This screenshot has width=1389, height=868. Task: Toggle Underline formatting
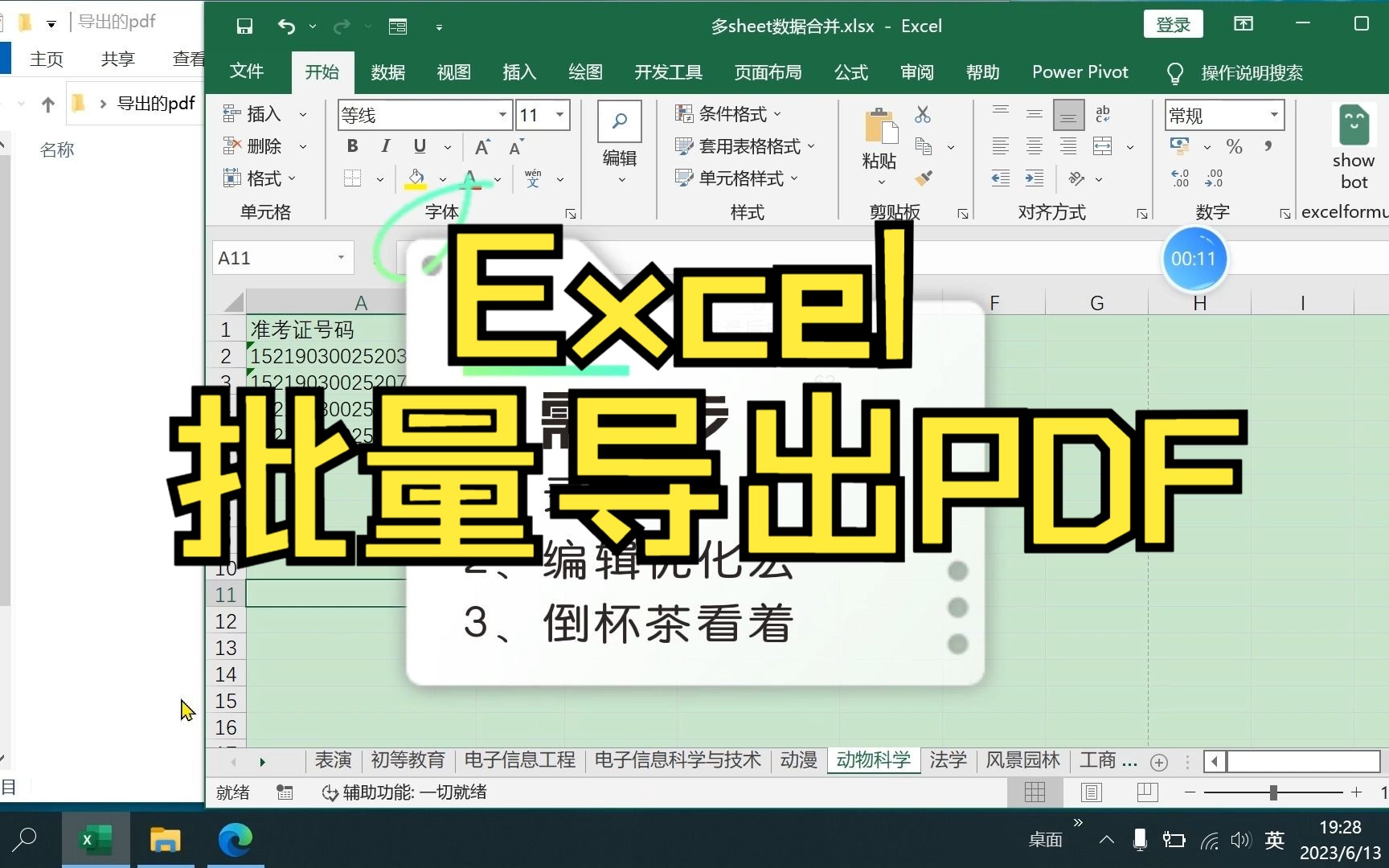[x=420, y=146]
